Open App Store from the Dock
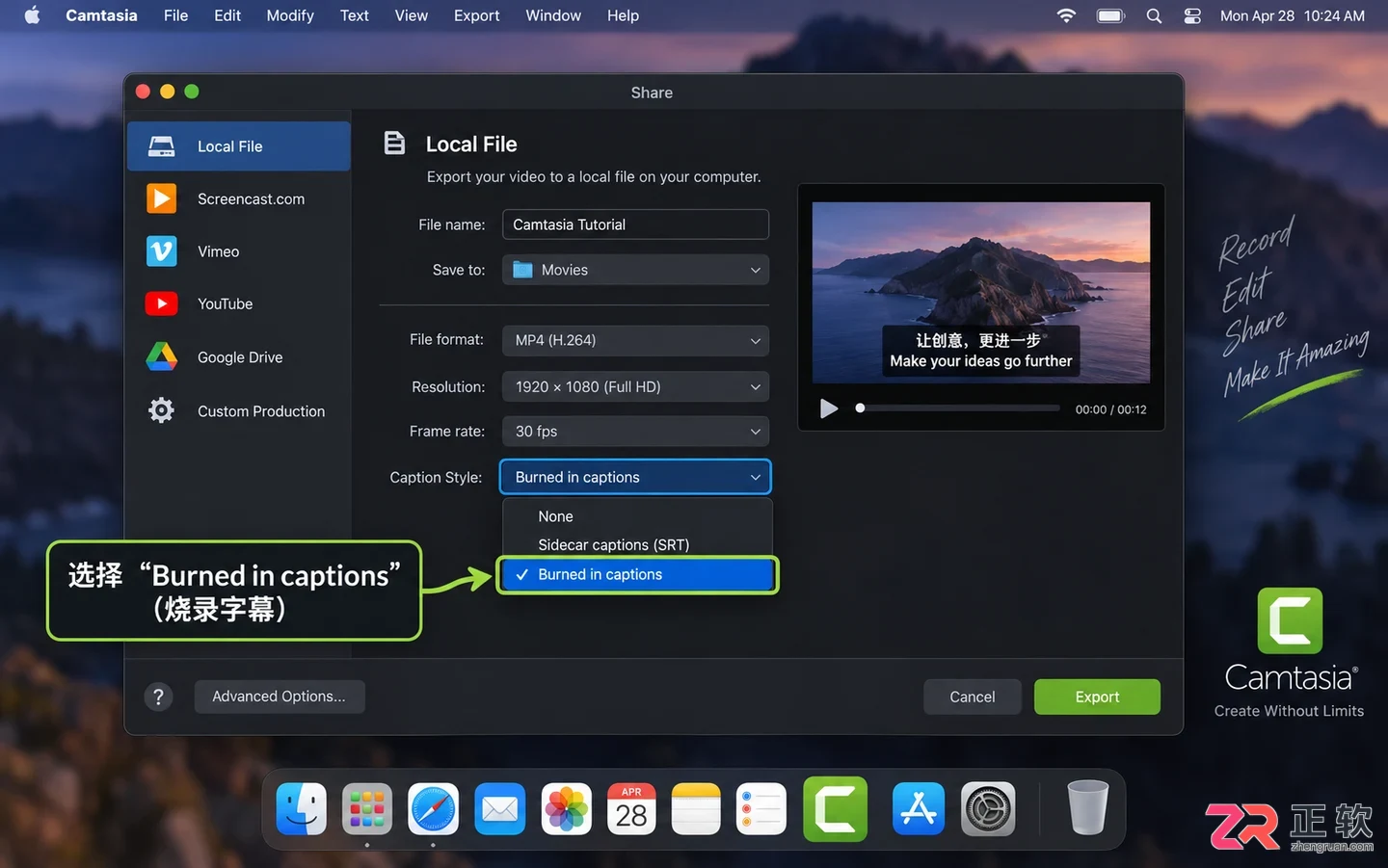Image resolution: width=1388 pixels, height=868 pixels. 919,808
